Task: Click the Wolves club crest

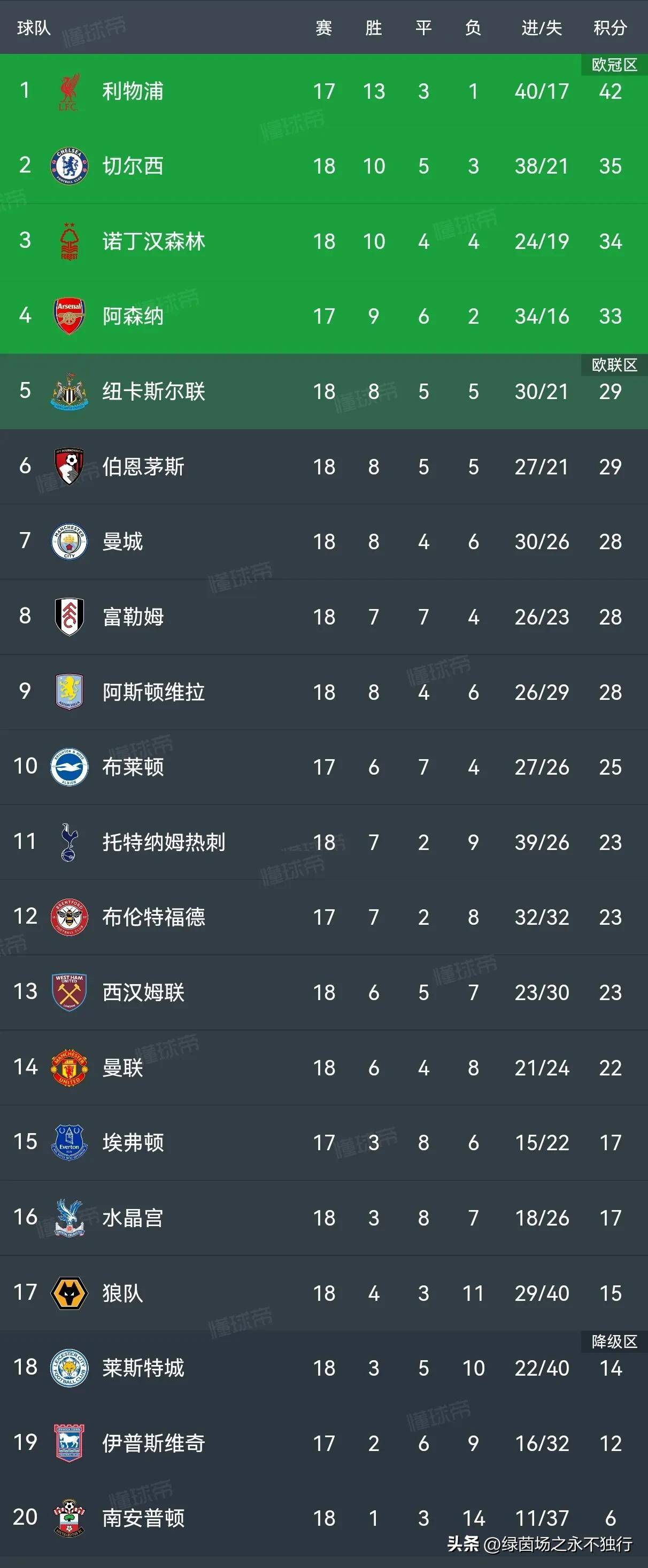Action: click(69, 1293)
